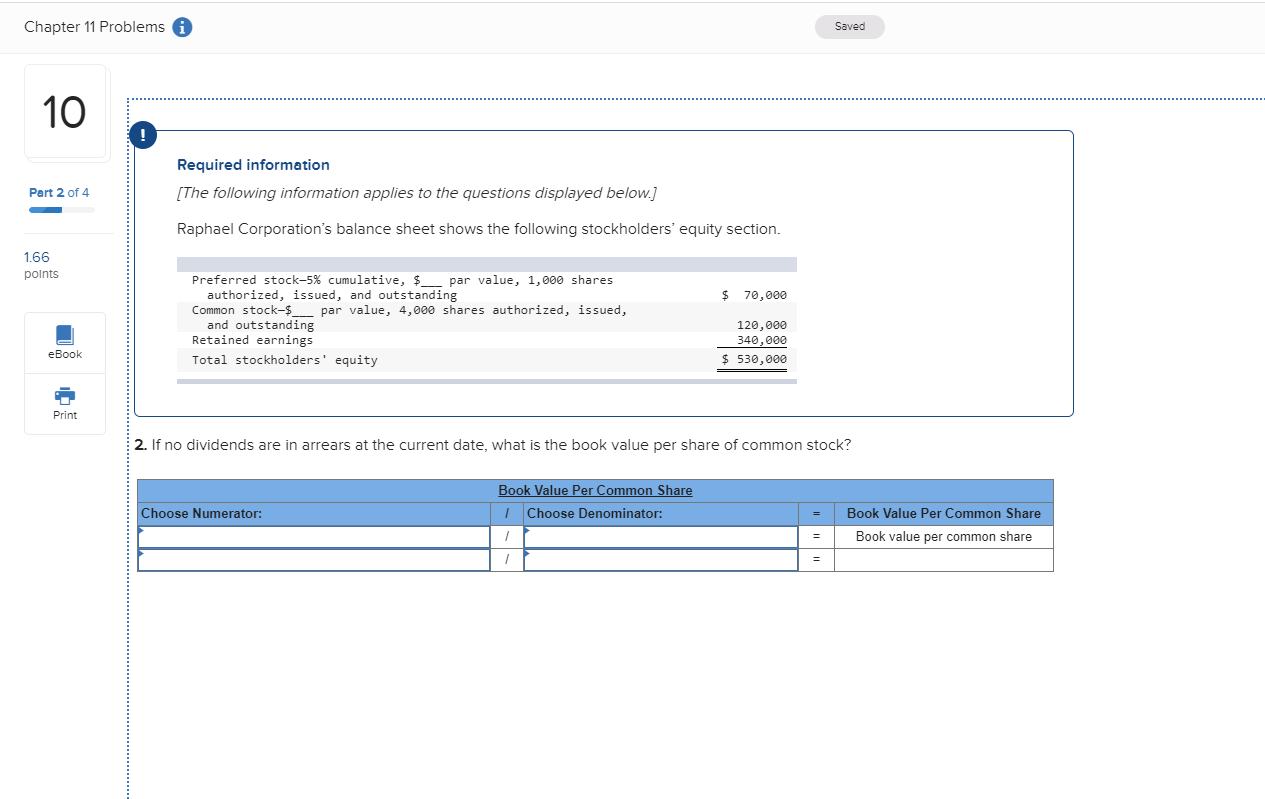Click the 'Book value per common share' result label

(944, 537)
